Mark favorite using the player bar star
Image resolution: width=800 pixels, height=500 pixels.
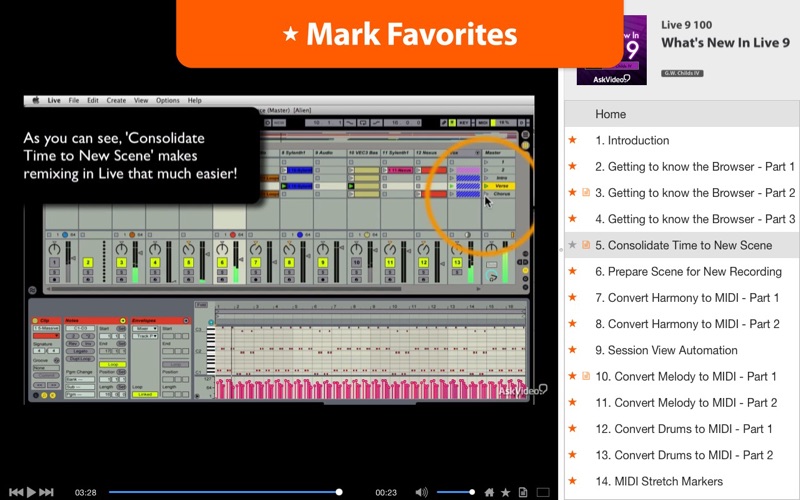click(505, 492)
